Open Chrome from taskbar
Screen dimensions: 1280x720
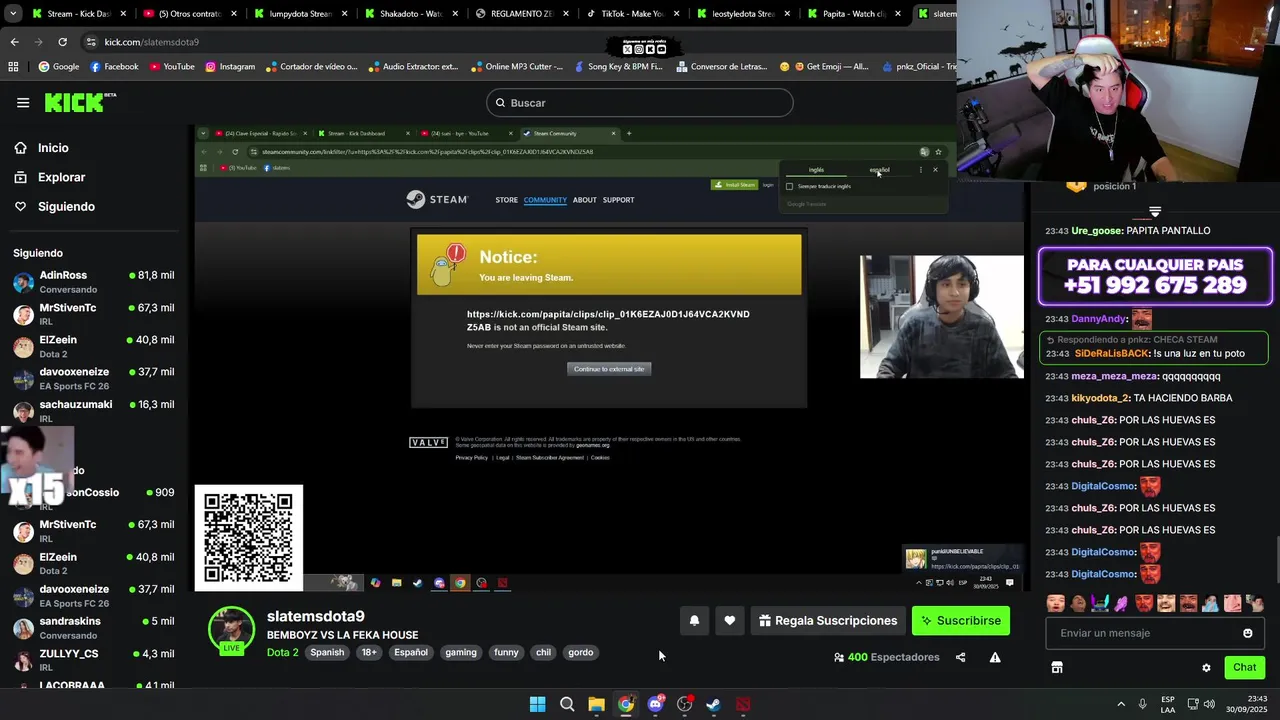[626, 704]
